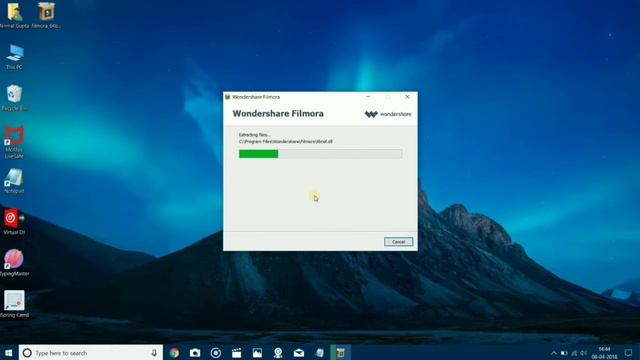Select the Nirmal Gupta folder on desktop
Screen dimensions: 640x360
coord(15,16)
